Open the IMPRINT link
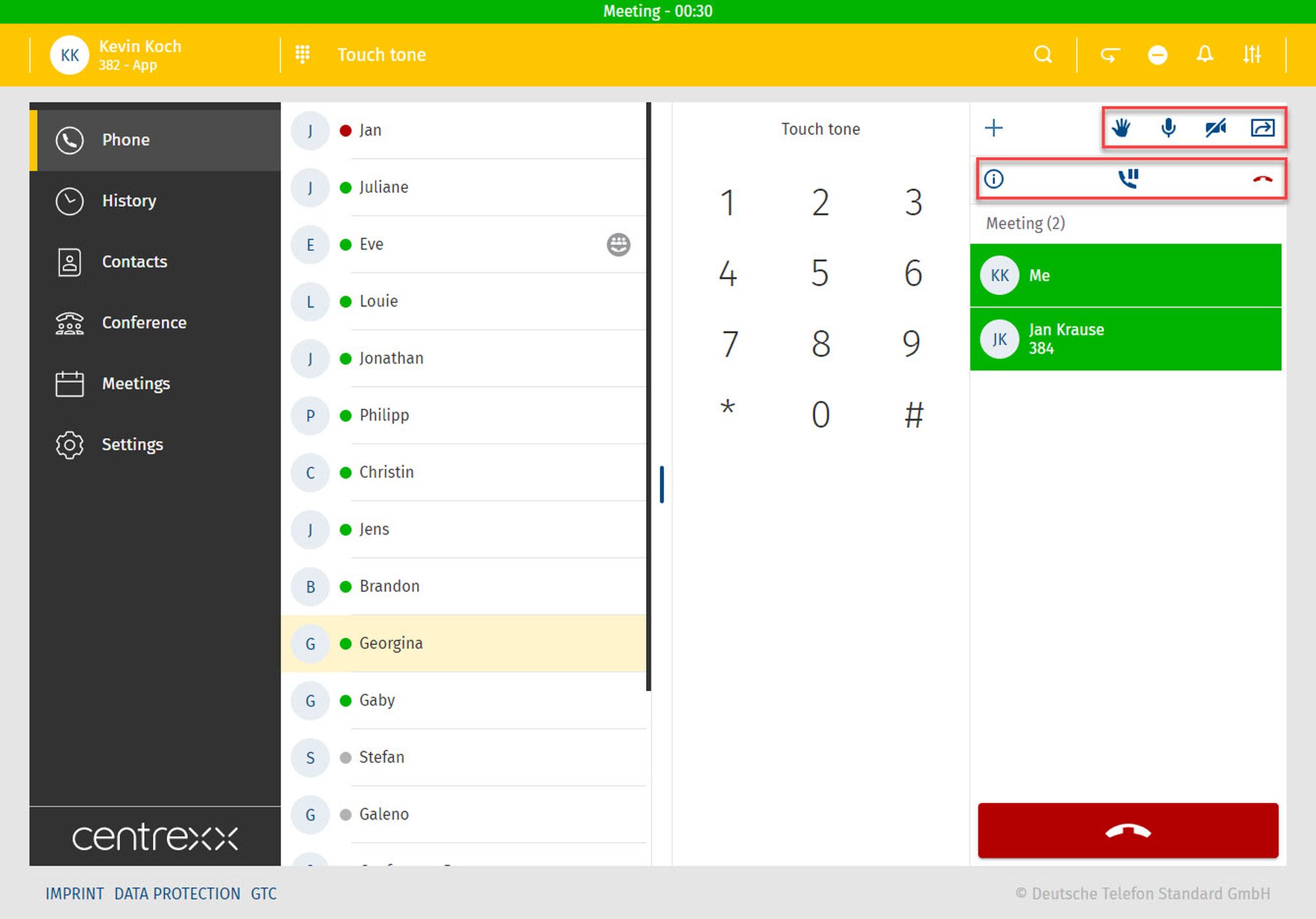Screen dimensions: 1316x919 pos(74,893)
